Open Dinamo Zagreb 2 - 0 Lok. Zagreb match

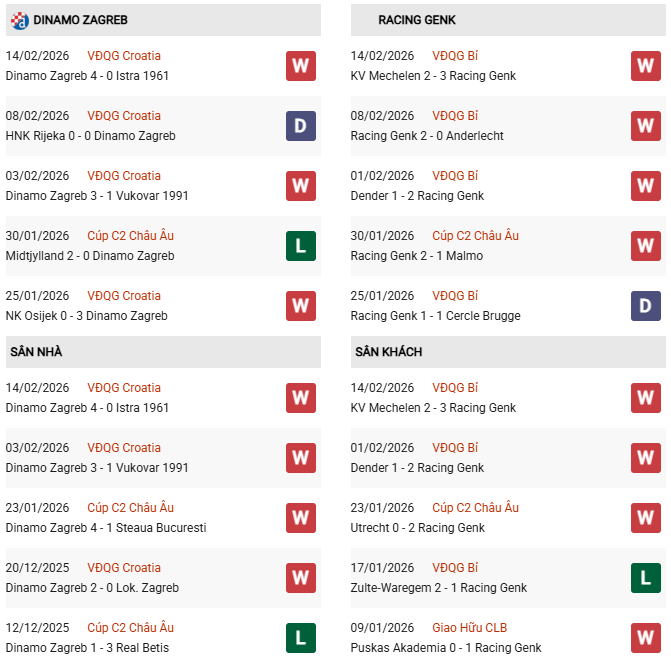92,588
